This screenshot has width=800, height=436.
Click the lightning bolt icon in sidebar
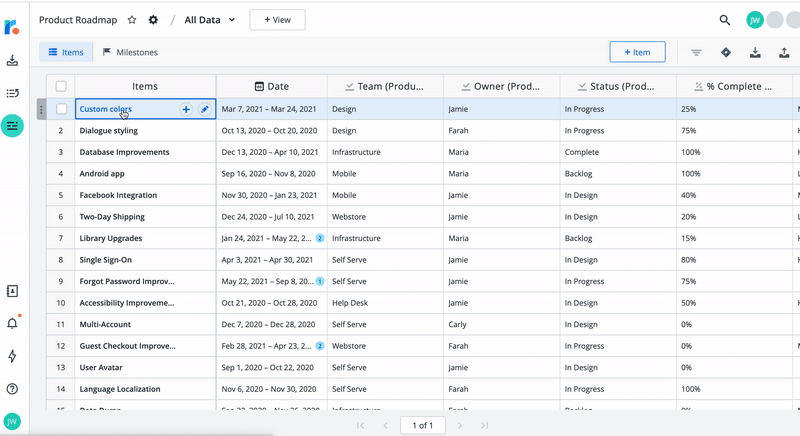12,356
